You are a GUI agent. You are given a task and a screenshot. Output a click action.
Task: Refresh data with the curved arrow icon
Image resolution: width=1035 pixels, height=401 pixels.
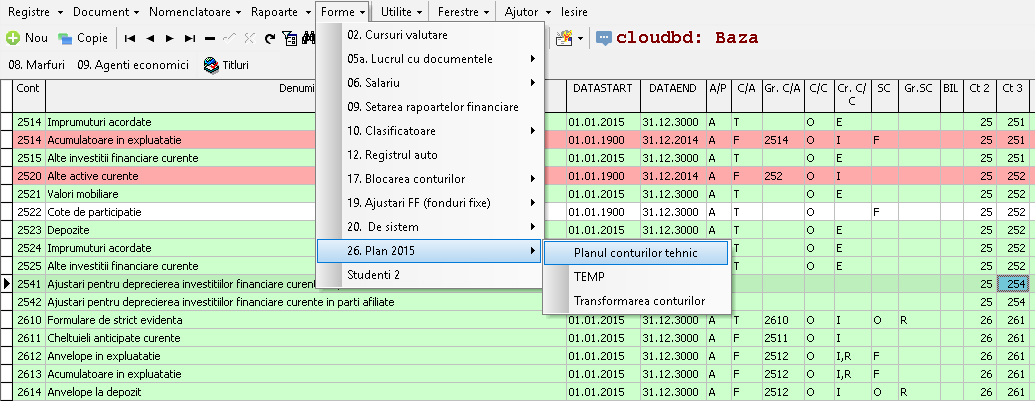point(269,38)
